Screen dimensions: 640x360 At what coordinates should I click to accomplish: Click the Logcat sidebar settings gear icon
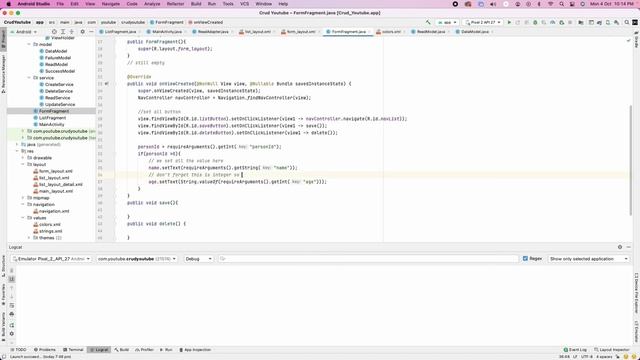coord(11,333)
